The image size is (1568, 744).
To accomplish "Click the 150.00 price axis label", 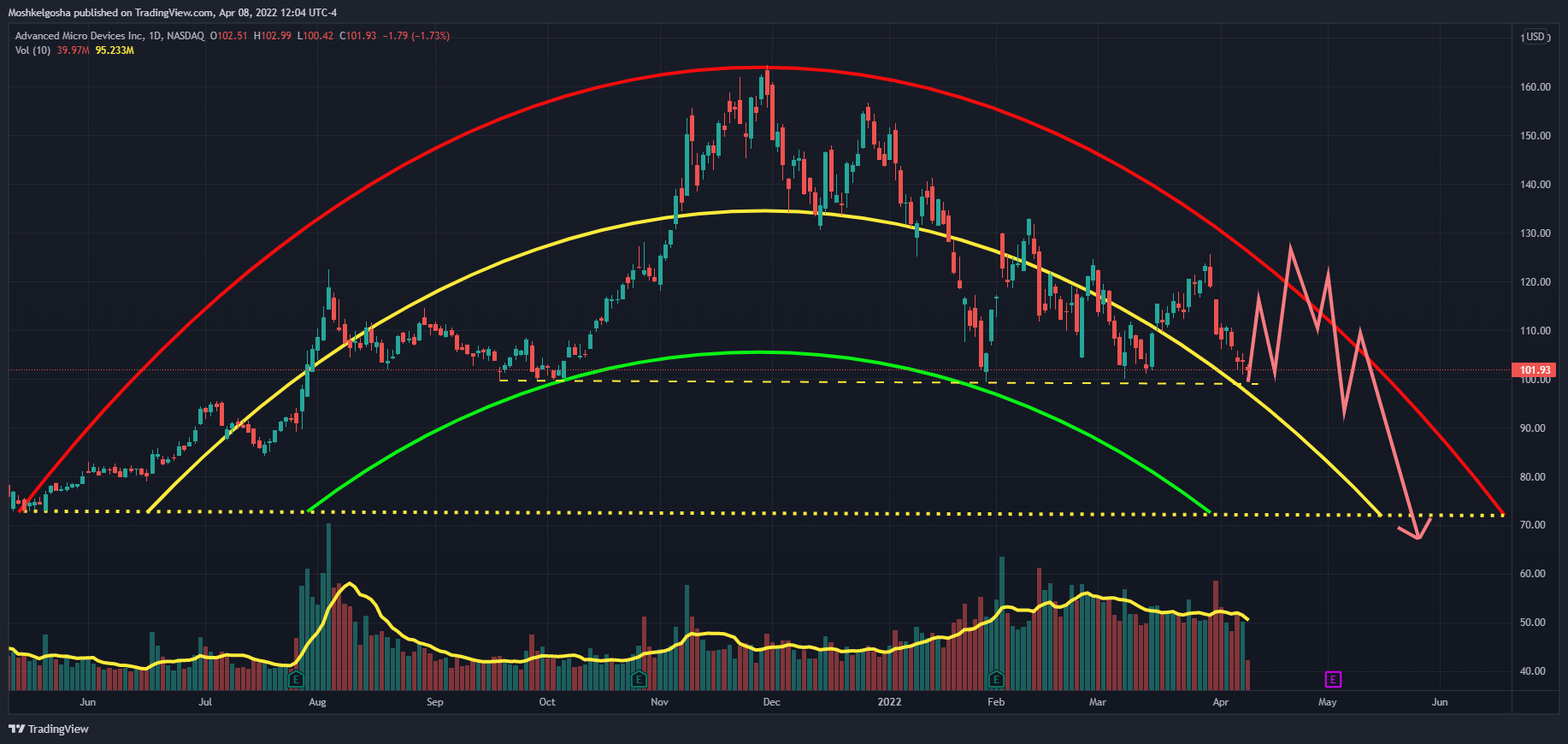I will [x=1536, y=136].
